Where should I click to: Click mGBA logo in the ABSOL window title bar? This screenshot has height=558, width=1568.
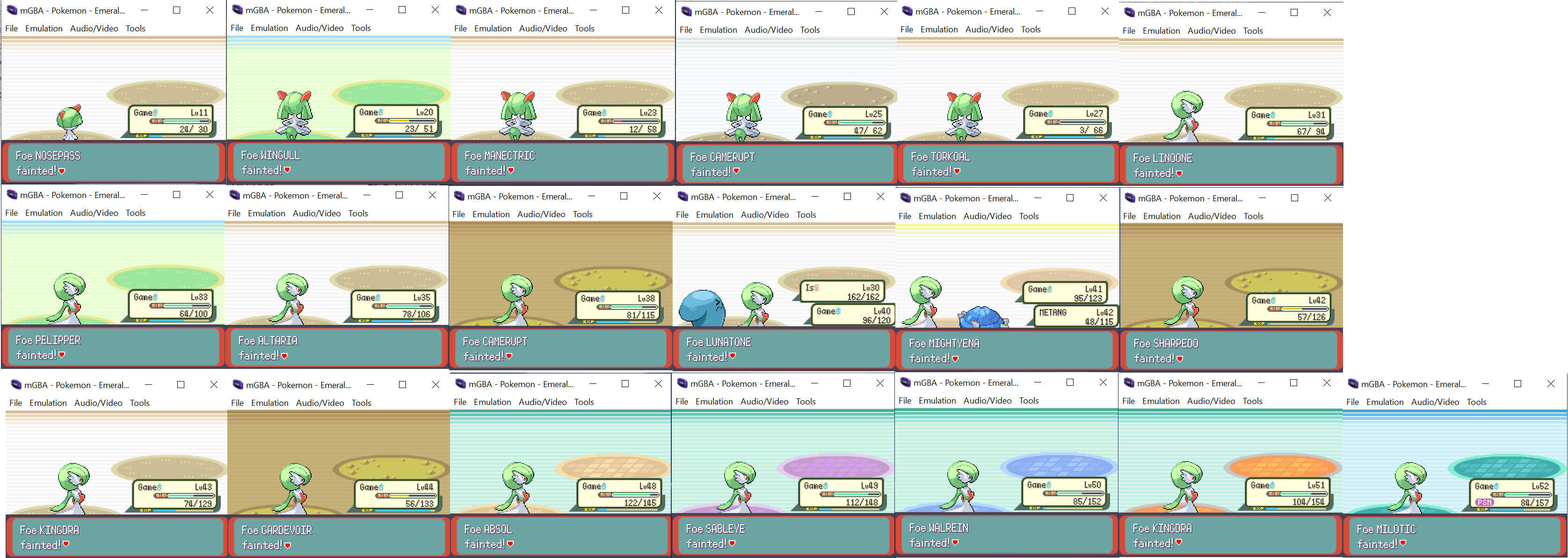pyautogui.click(x=460, y=384)
